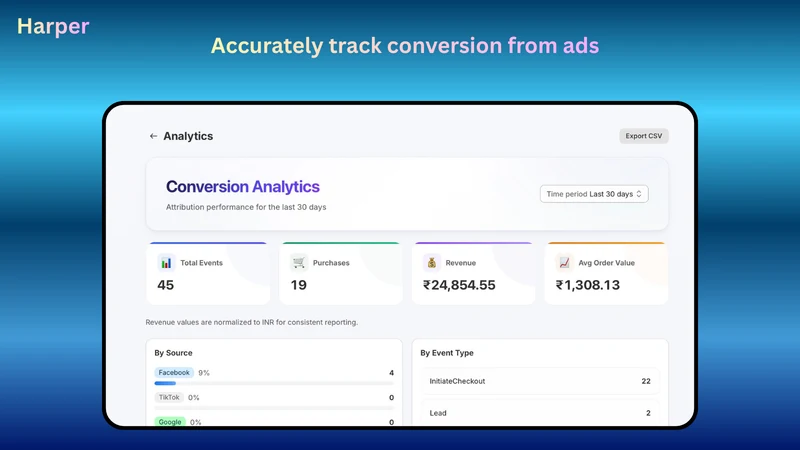
Task: Click the InitiateCheckout count 22
Action: point(646,381)
